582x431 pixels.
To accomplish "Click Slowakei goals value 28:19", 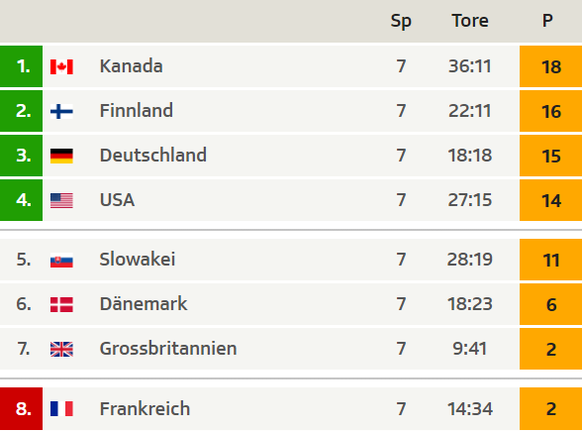I will 470,259.
